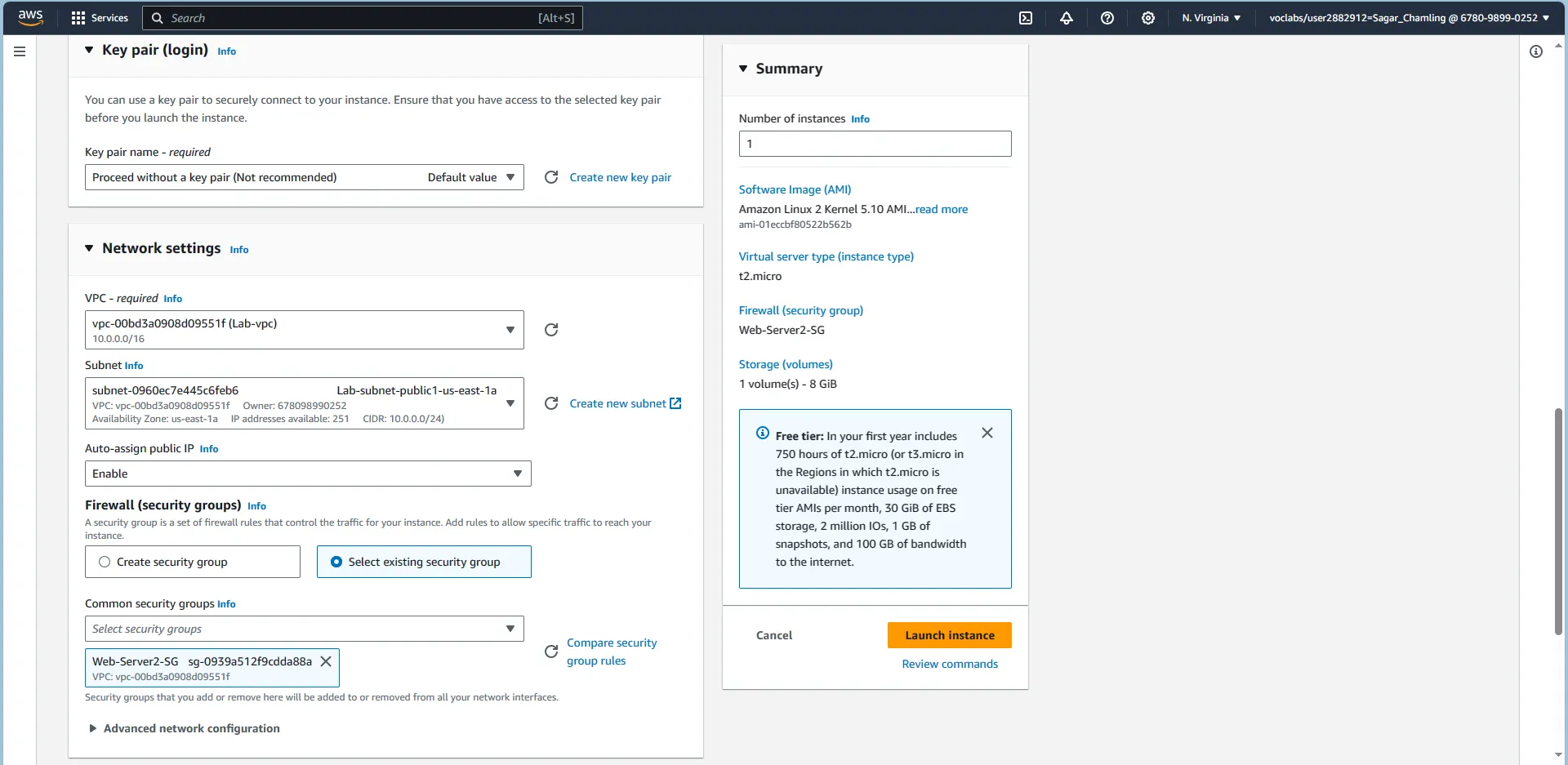Click Create new subnet link
The width and height of the screenshot is (1568, 765).
click(x=618, y=403)
